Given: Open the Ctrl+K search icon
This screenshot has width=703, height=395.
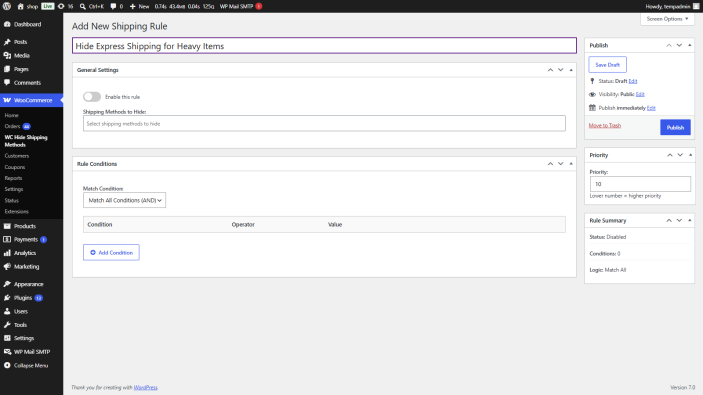Looking at the screenshot, I should (82, 6).
